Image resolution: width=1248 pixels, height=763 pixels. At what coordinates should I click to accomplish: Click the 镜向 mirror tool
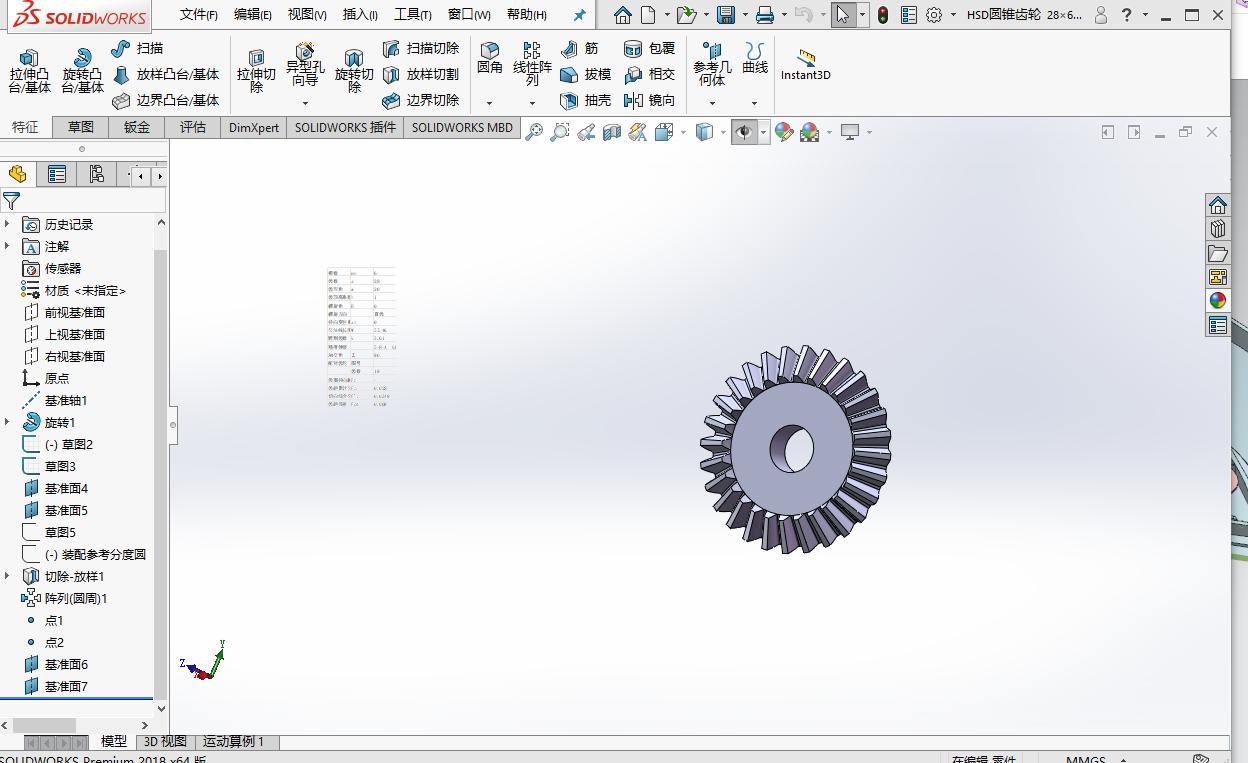click(x=649, y=100)
